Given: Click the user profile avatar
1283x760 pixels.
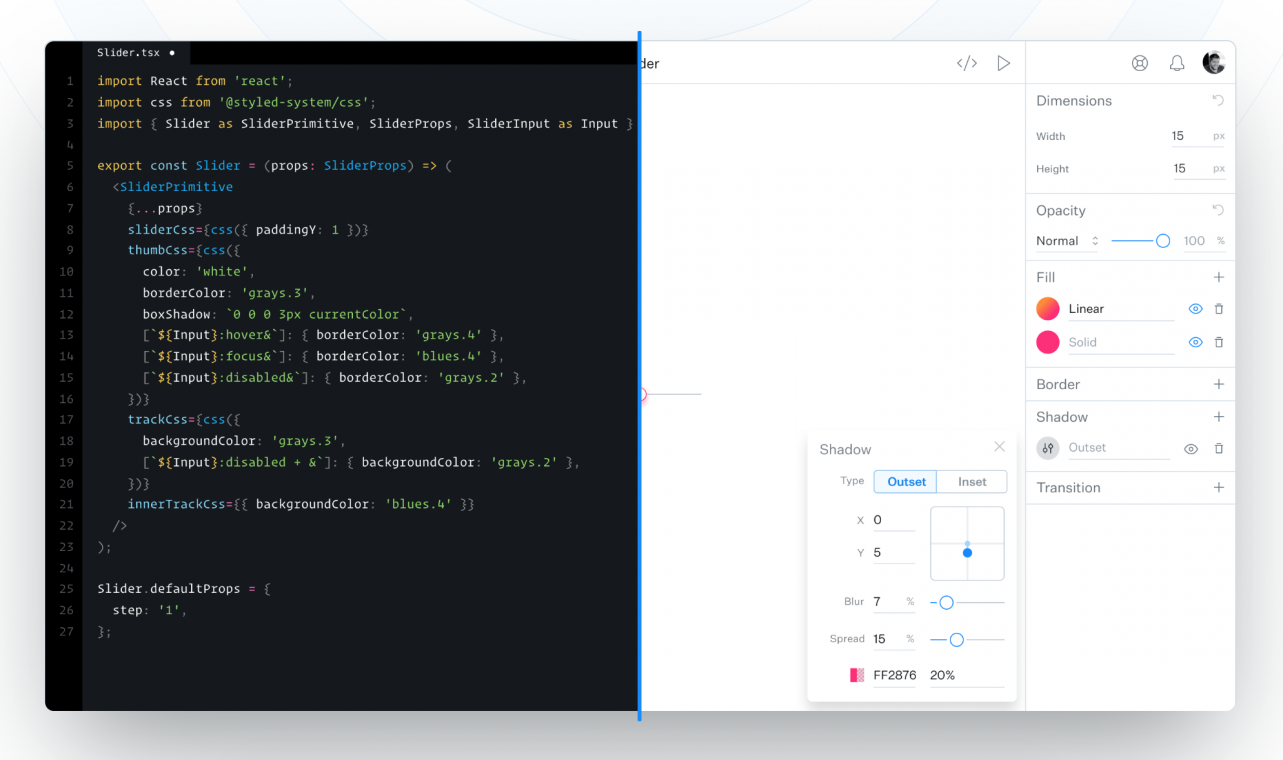Looking at the screenshot, I should (1213, 63).
